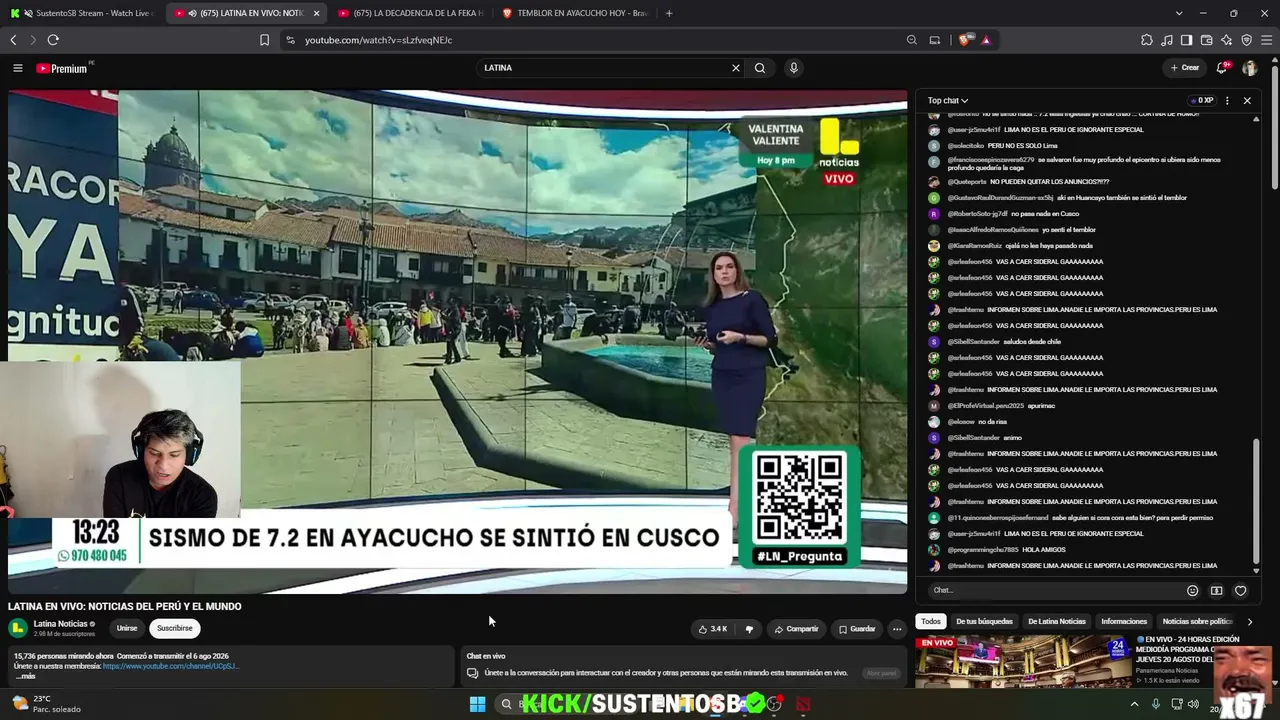Click the taskbar microphone tray icon

tap(1155, 704)
